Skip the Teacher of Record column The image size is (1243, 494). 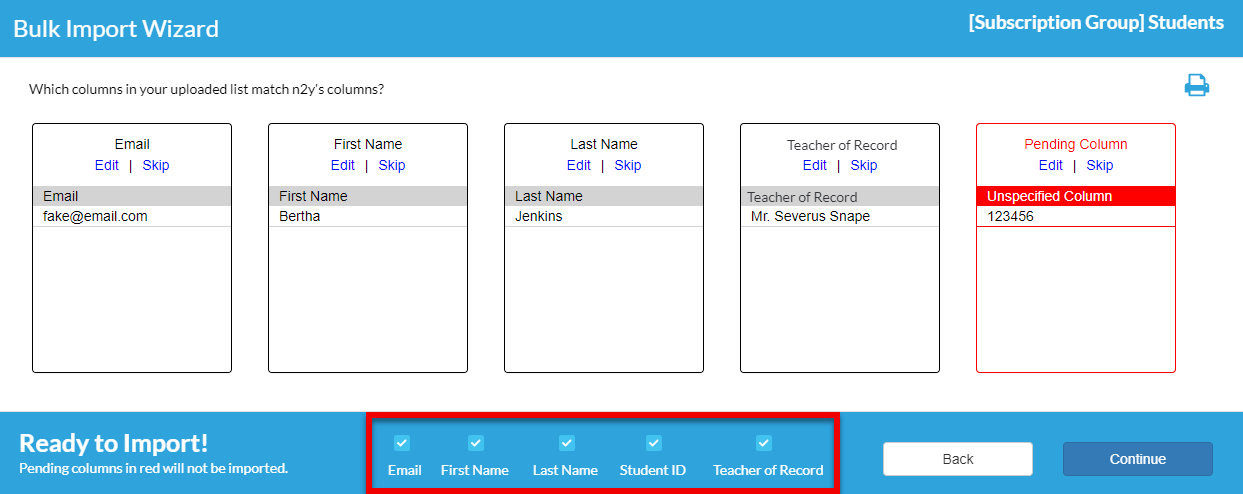pos(864,165)
